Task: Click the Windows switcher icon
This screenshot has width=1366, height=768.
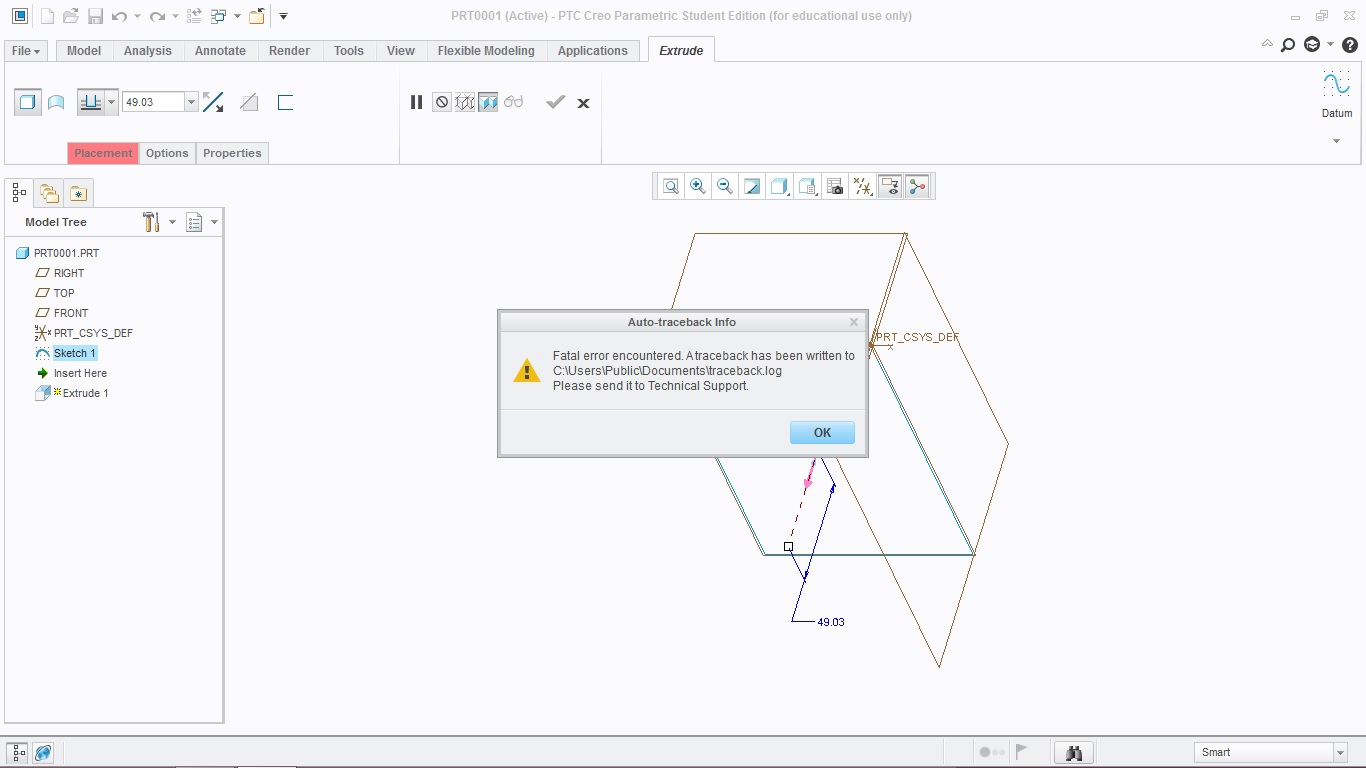Action: [219, 16]
